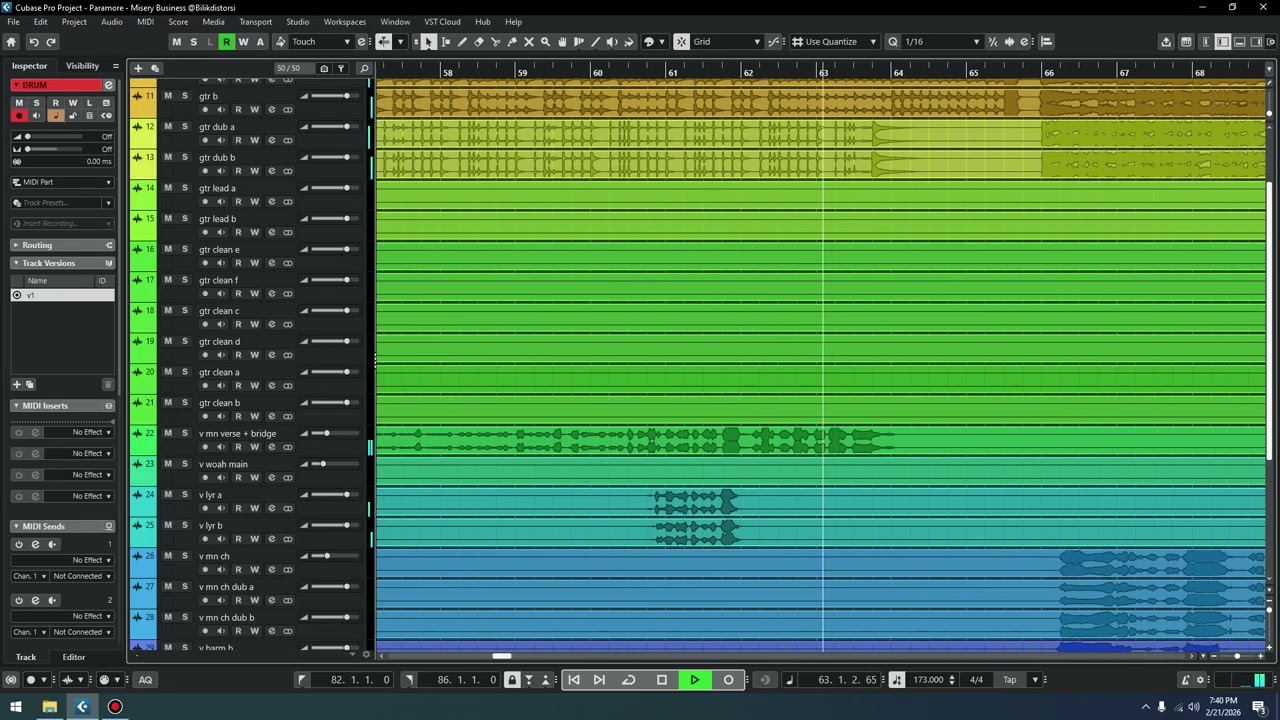The width and height of the screenshot is (1280, 720).
Task: Select the Line tool
Action: click(x=595, y=42)
